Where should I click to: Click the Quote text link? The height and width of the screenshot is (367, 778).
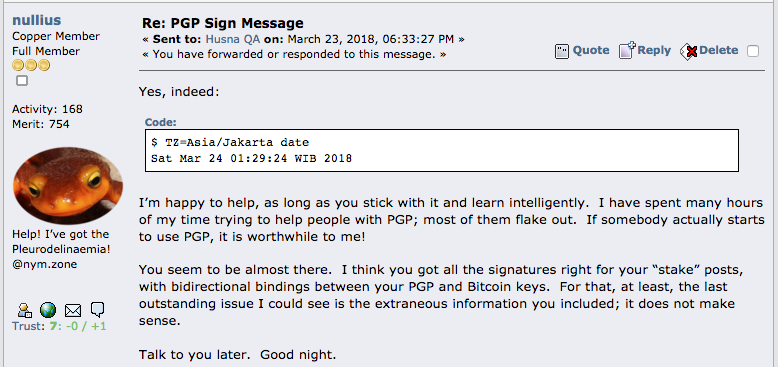click(x=591, y=50)
